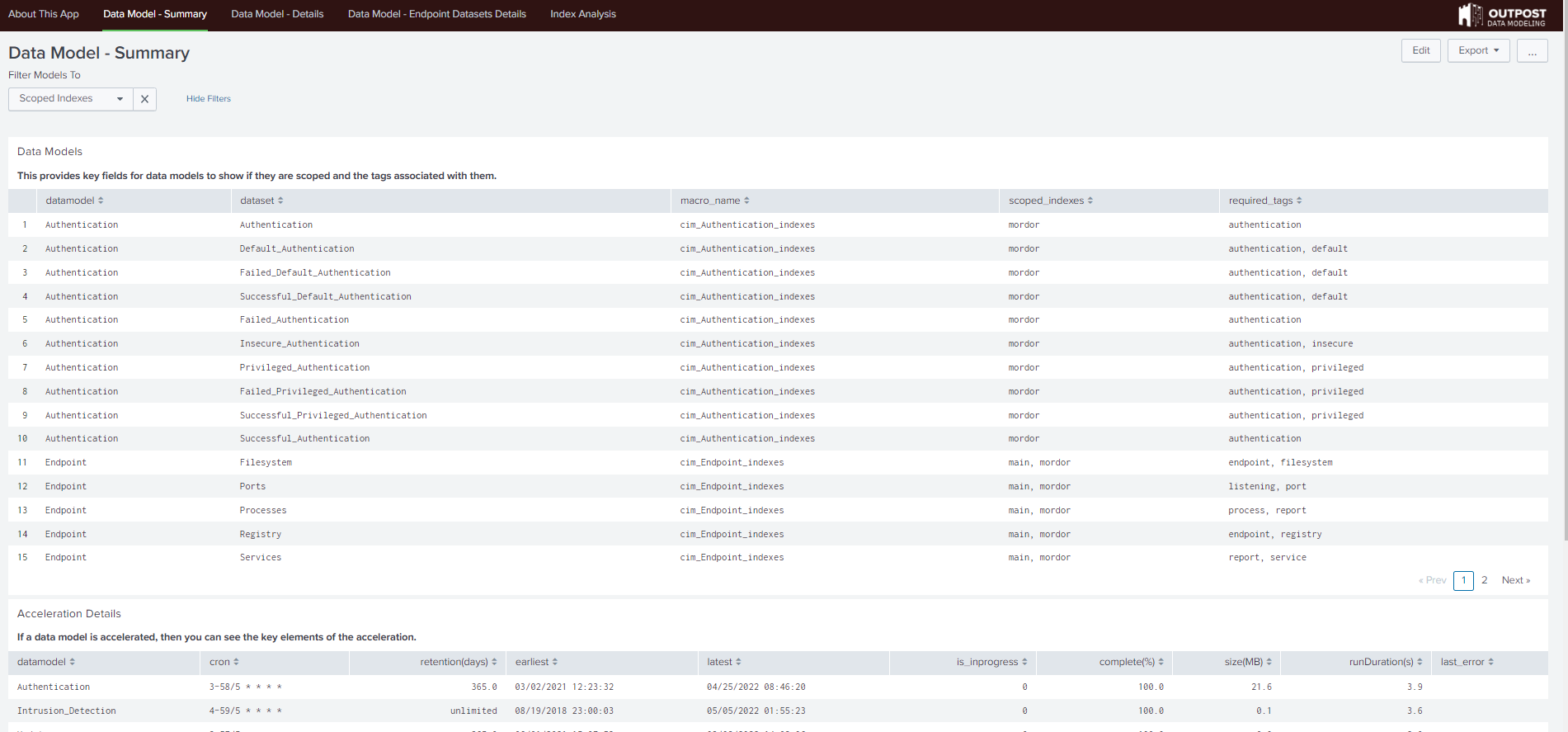Click the Hide Filters link
Image resolution: width=1568 pixels, height=732 pixels.
click(x=209, y=99)
